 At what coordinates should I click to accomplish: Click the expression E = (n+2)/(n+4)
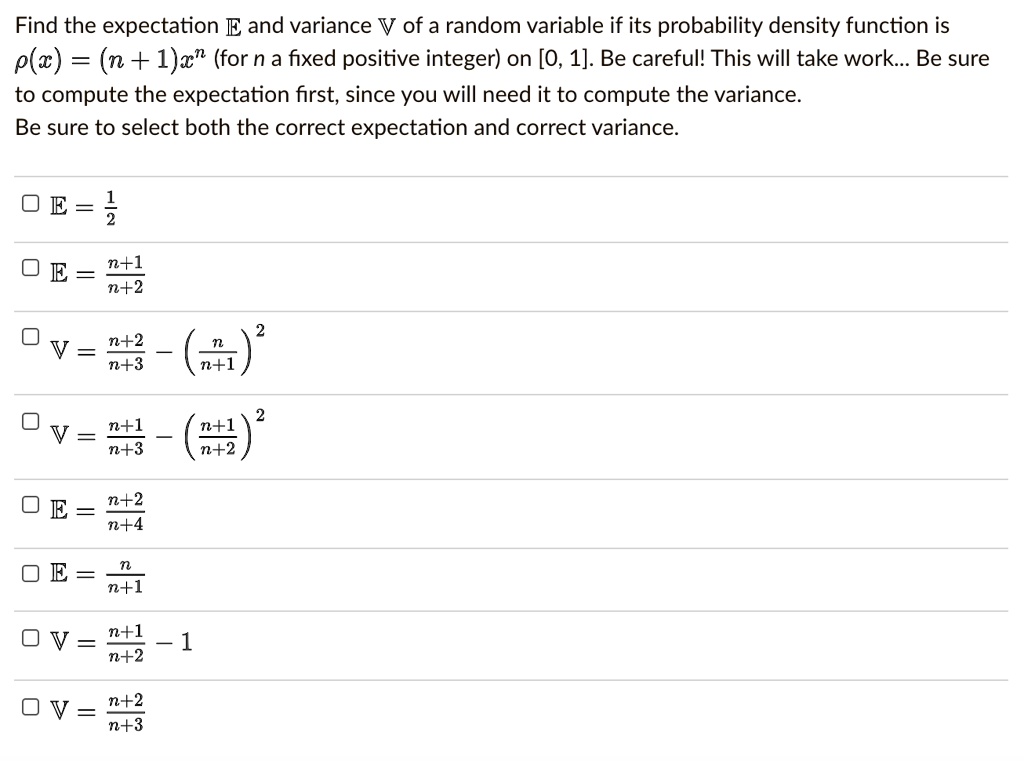click(98, 510)
